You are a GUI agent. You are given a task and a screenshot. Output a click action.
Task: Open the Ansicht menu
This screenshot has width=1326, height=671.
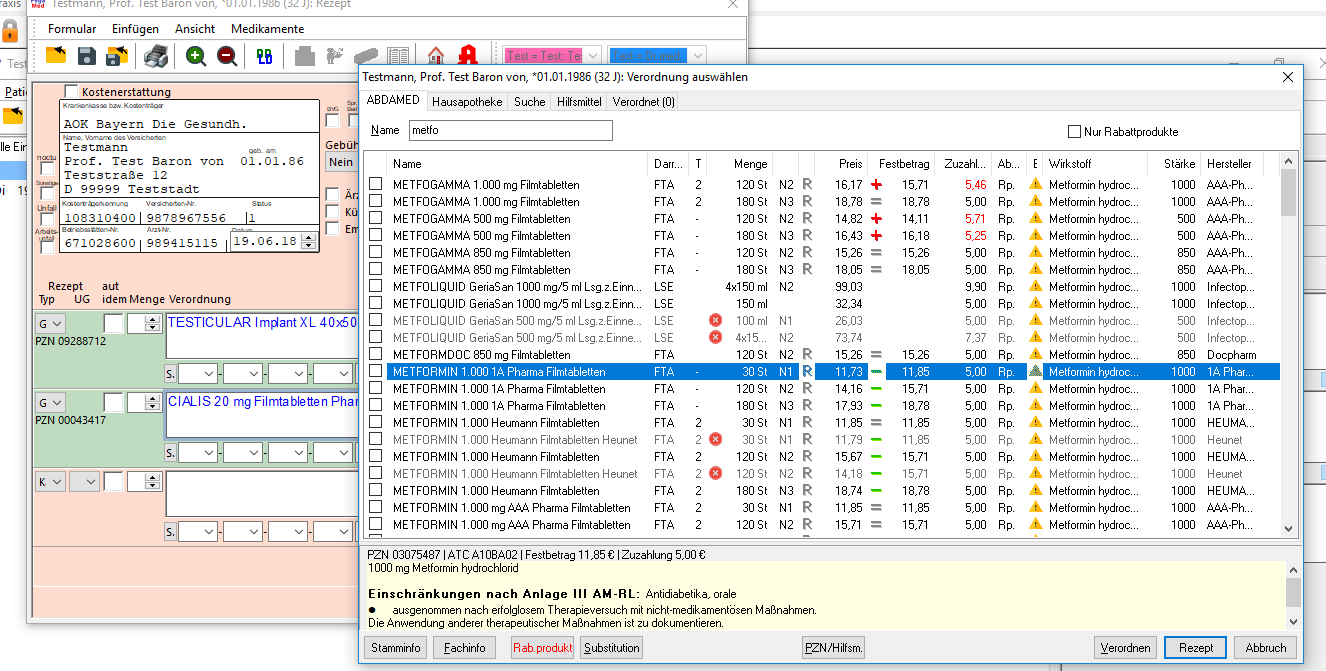coord(195,29)
